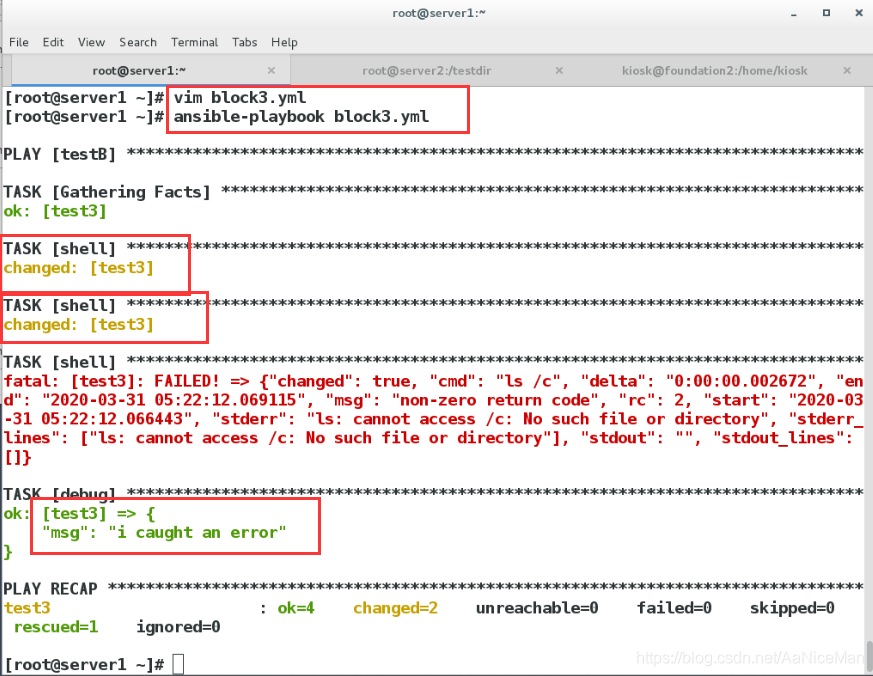Click the vertical scrollbar thumb at the bottom
Viewport: 873px width, 676px height.
pos(869,656)
